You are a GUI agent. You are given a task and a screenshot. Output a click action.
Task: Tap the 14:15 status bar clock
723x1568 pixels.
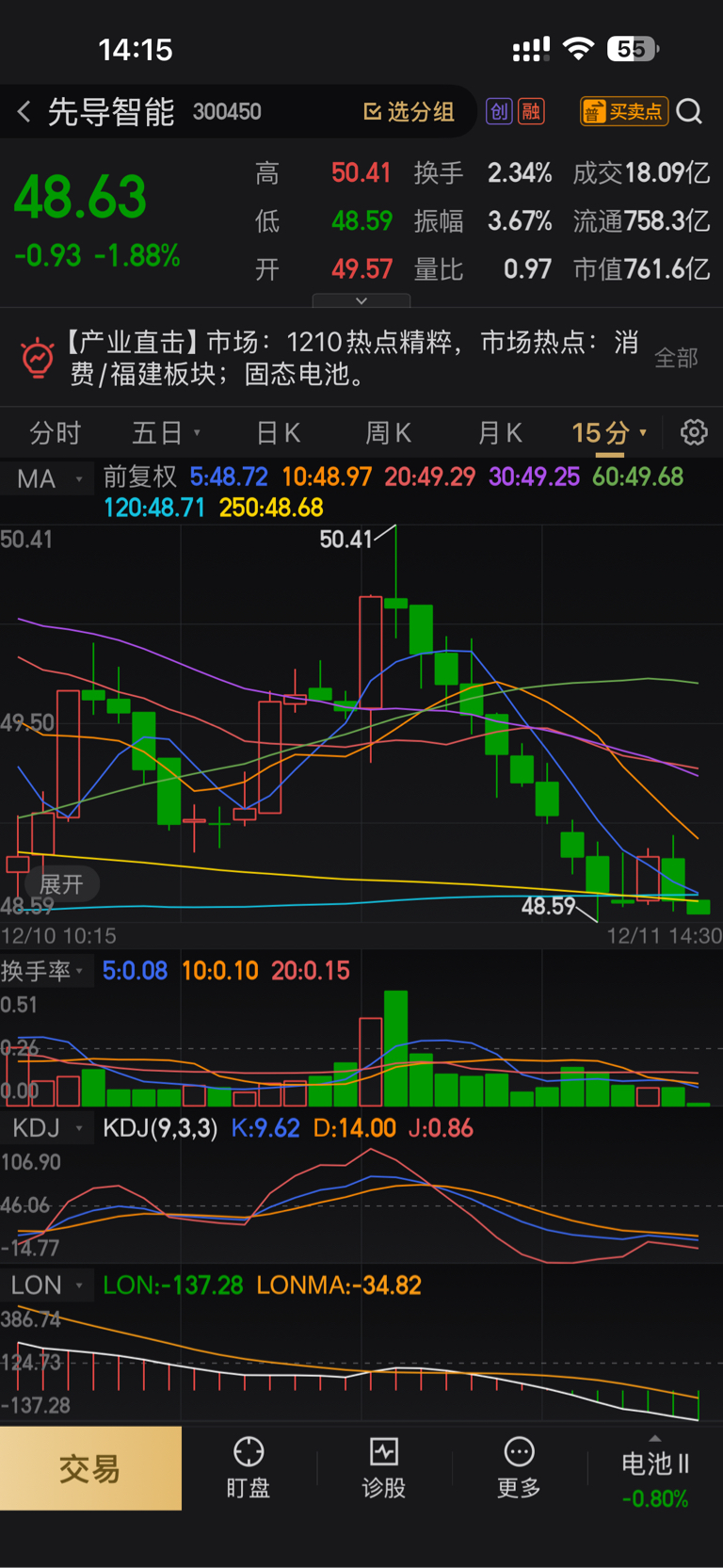tap(136, 50)
